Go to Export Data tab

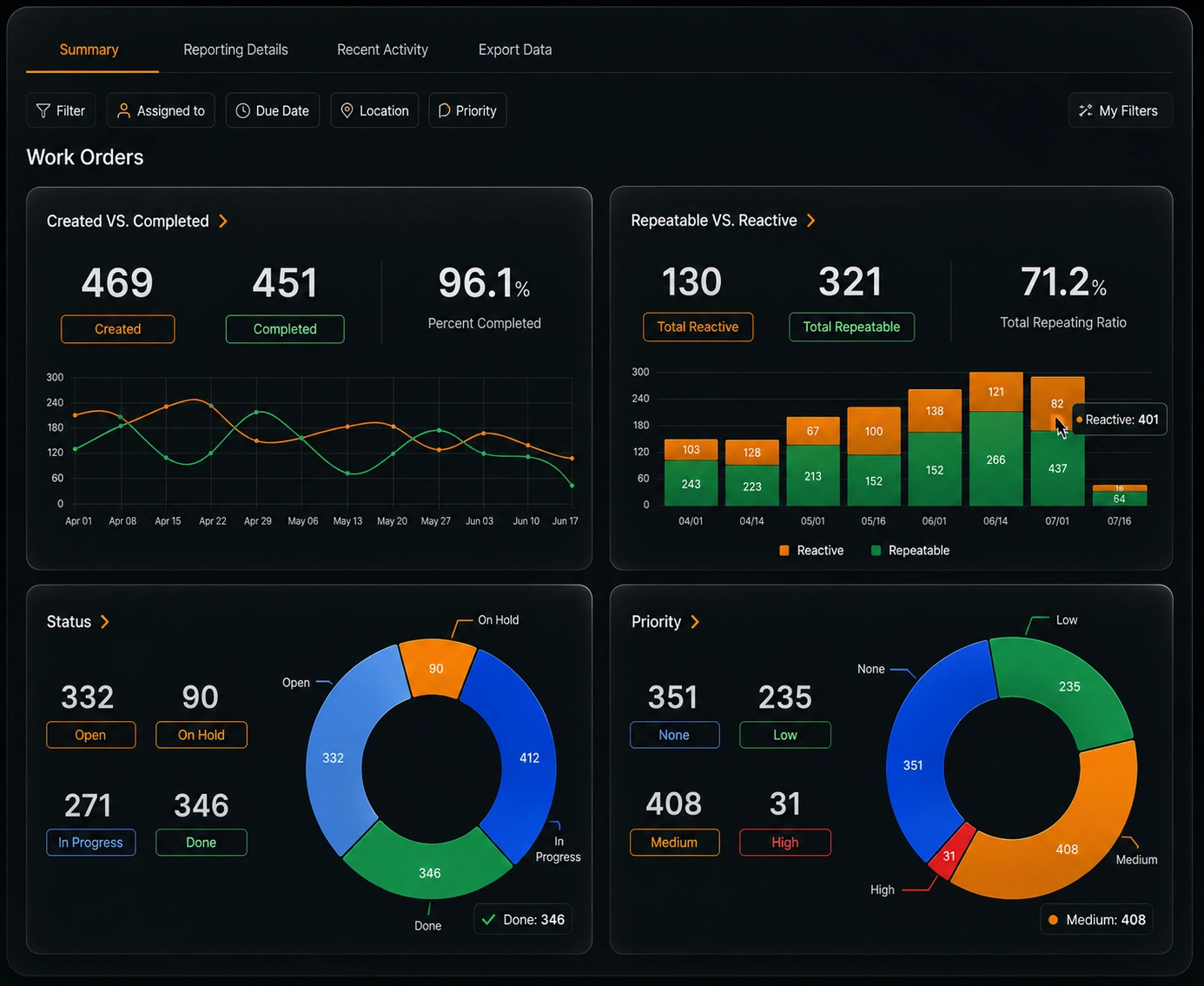click(515, 50)
